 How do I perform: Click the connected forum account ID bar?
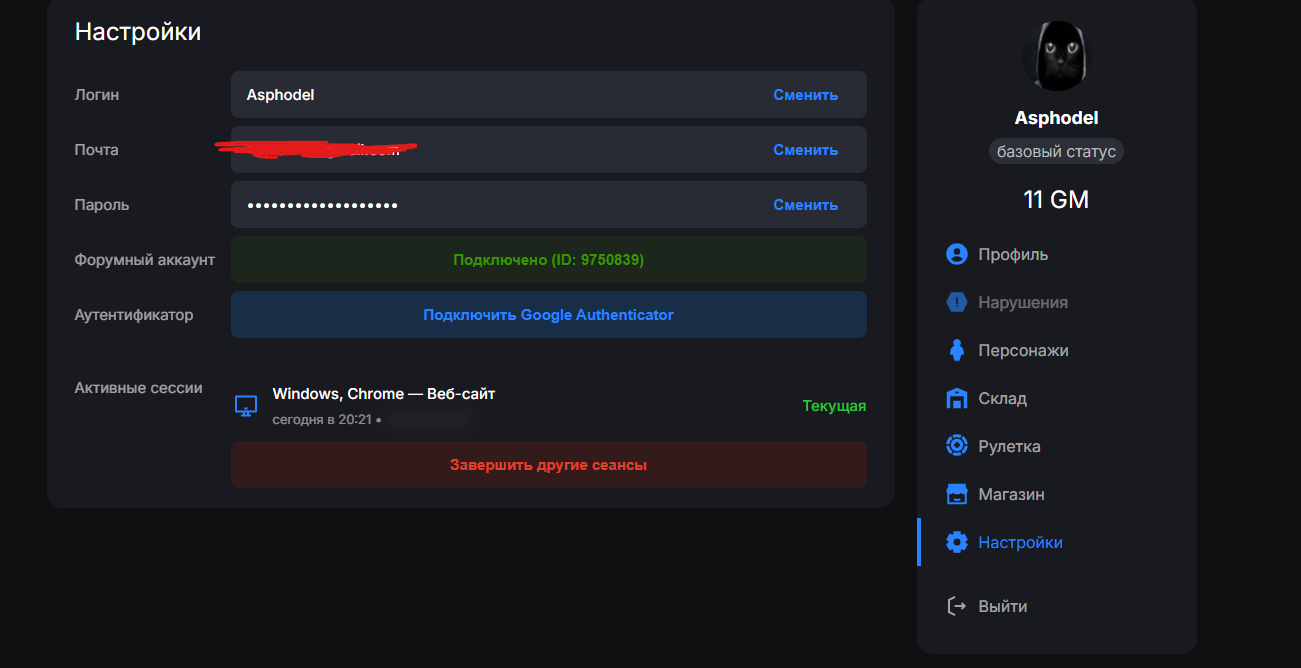click(x=548, y=260)
